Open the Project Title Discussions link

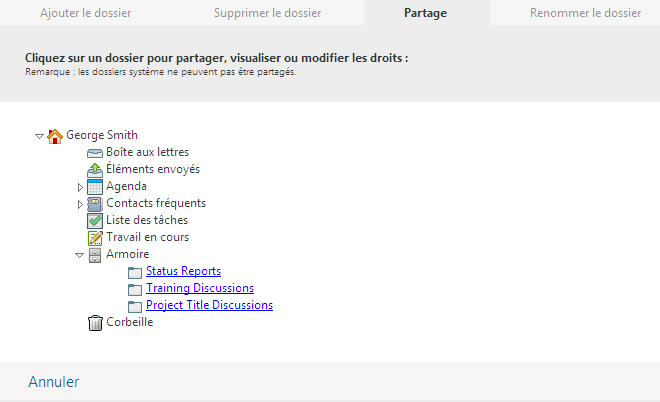coord(209,305)
